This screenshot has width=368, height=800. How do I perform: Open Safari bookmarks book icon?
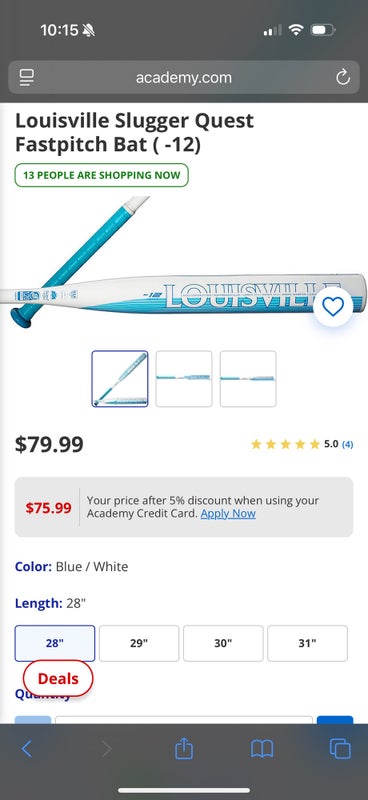pyautogui.click(x=262, y=749)
